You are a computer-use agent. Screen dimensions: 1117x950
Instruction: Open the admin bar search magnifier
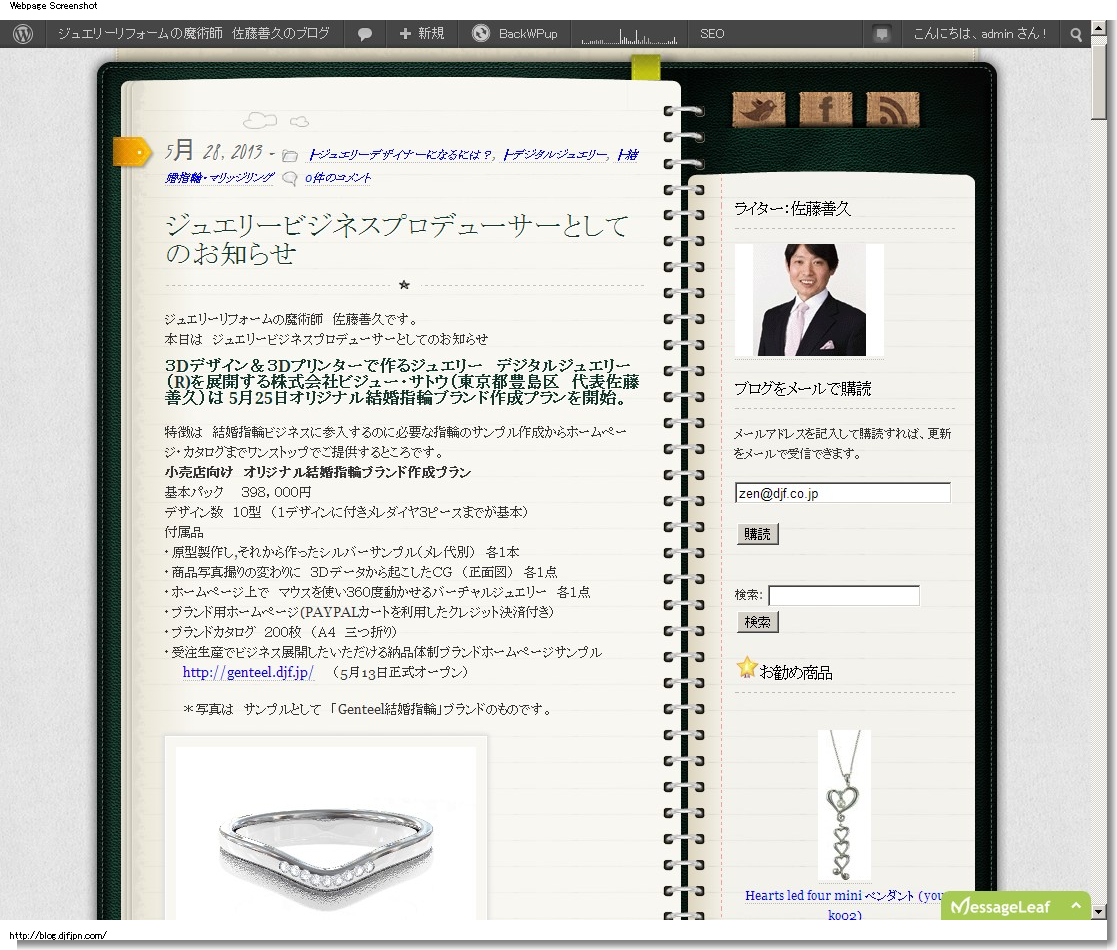(x=1076, y=34)
